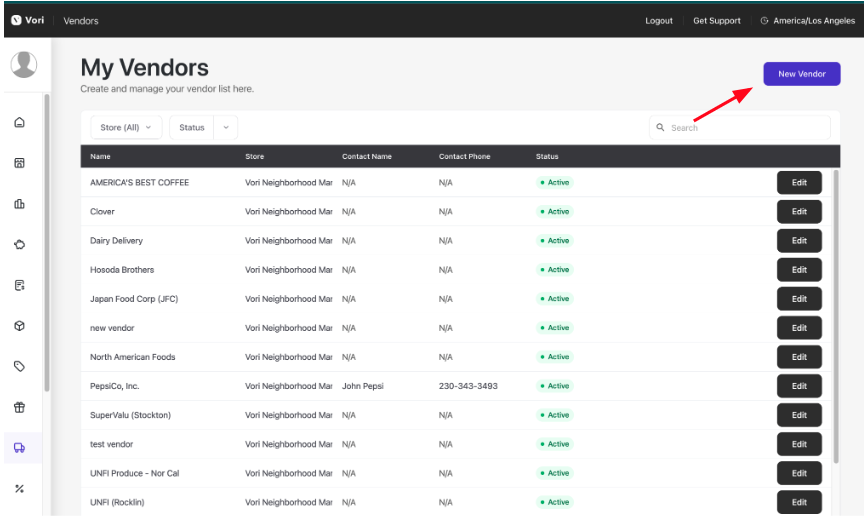864x518 pixels.
Task: Click the clock icon beside timezone
Action: (764, 21)
